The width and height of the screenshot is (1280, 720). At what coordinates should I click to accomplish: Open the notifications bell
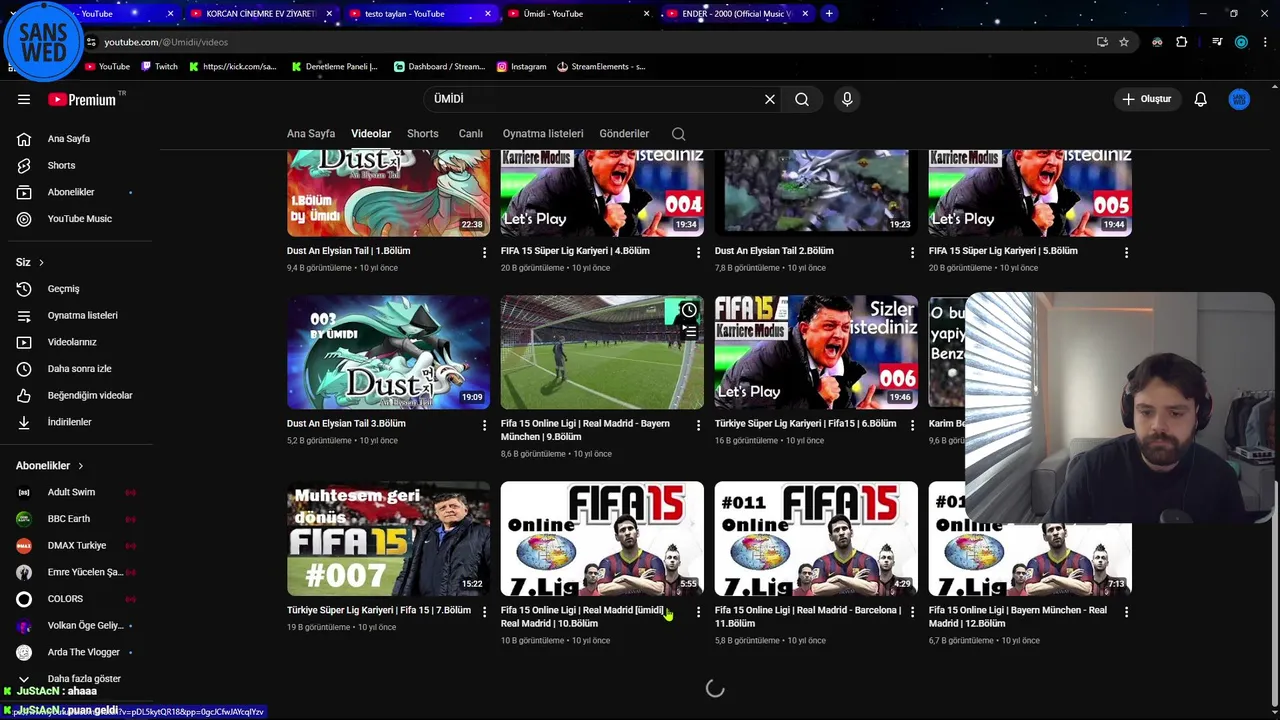(x=1201, y=99)
